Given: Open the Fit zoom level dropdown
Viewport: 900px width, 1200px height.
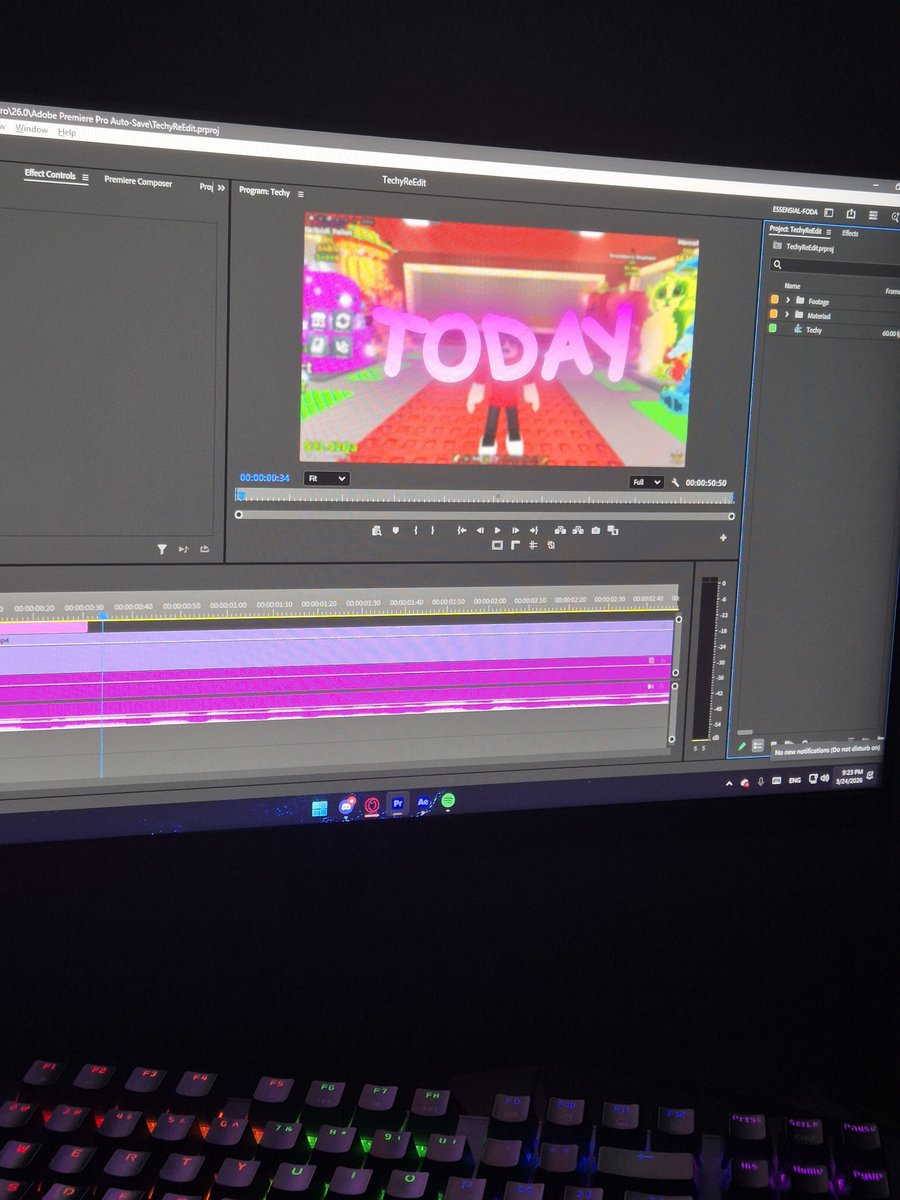Looking at the screenshot, I should click(327, 479).
